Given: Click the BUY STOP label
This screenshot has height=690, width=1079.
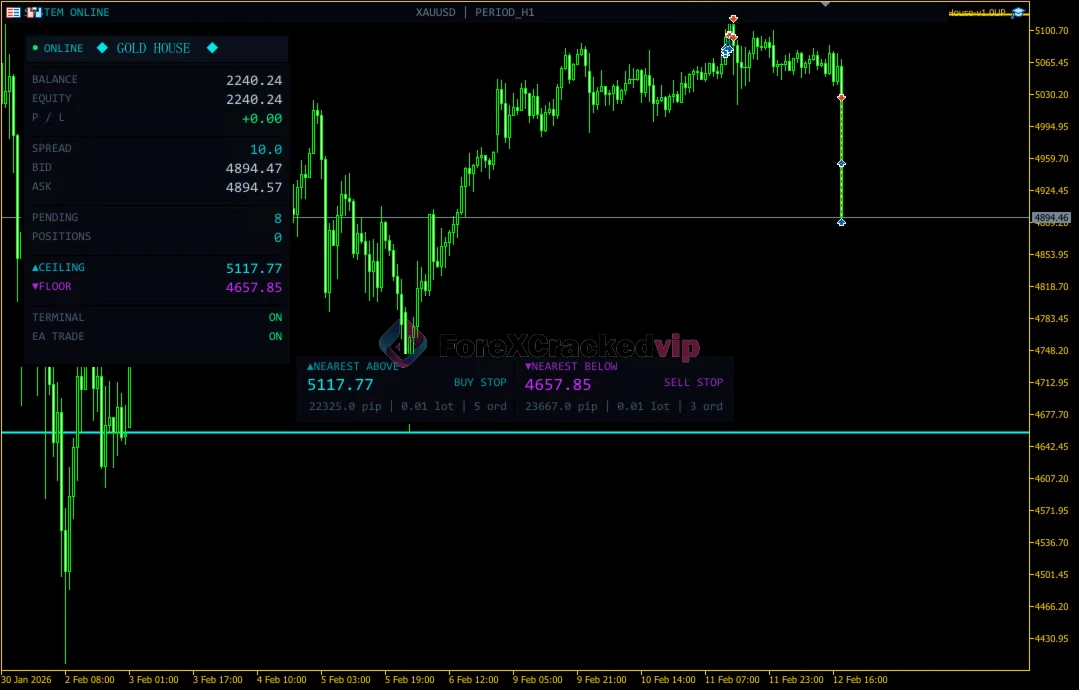Looking at the screenshot, I should point(480,382).
